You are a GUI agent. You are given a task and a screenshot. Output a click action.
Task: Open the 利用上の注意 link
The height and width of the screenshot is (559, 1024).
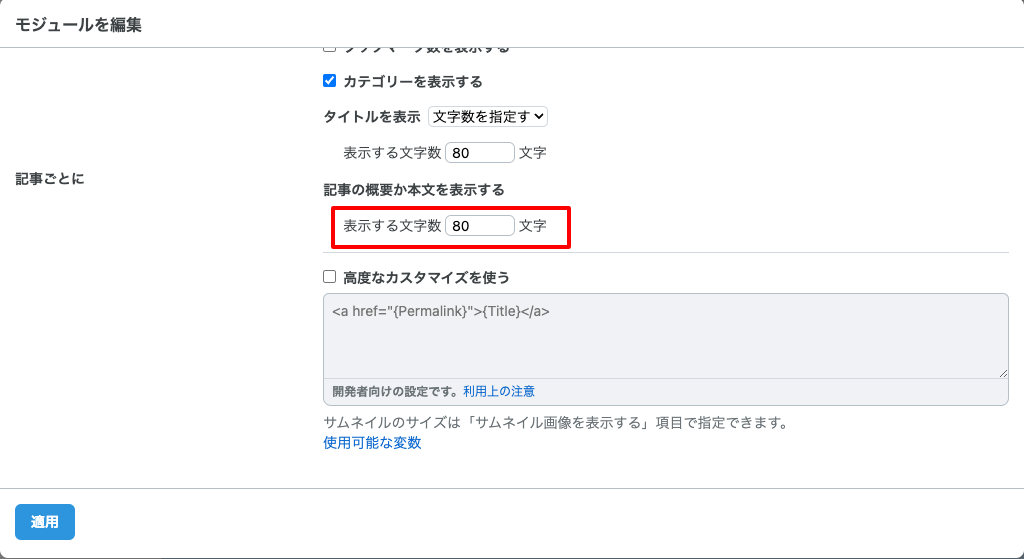[498, 391]
